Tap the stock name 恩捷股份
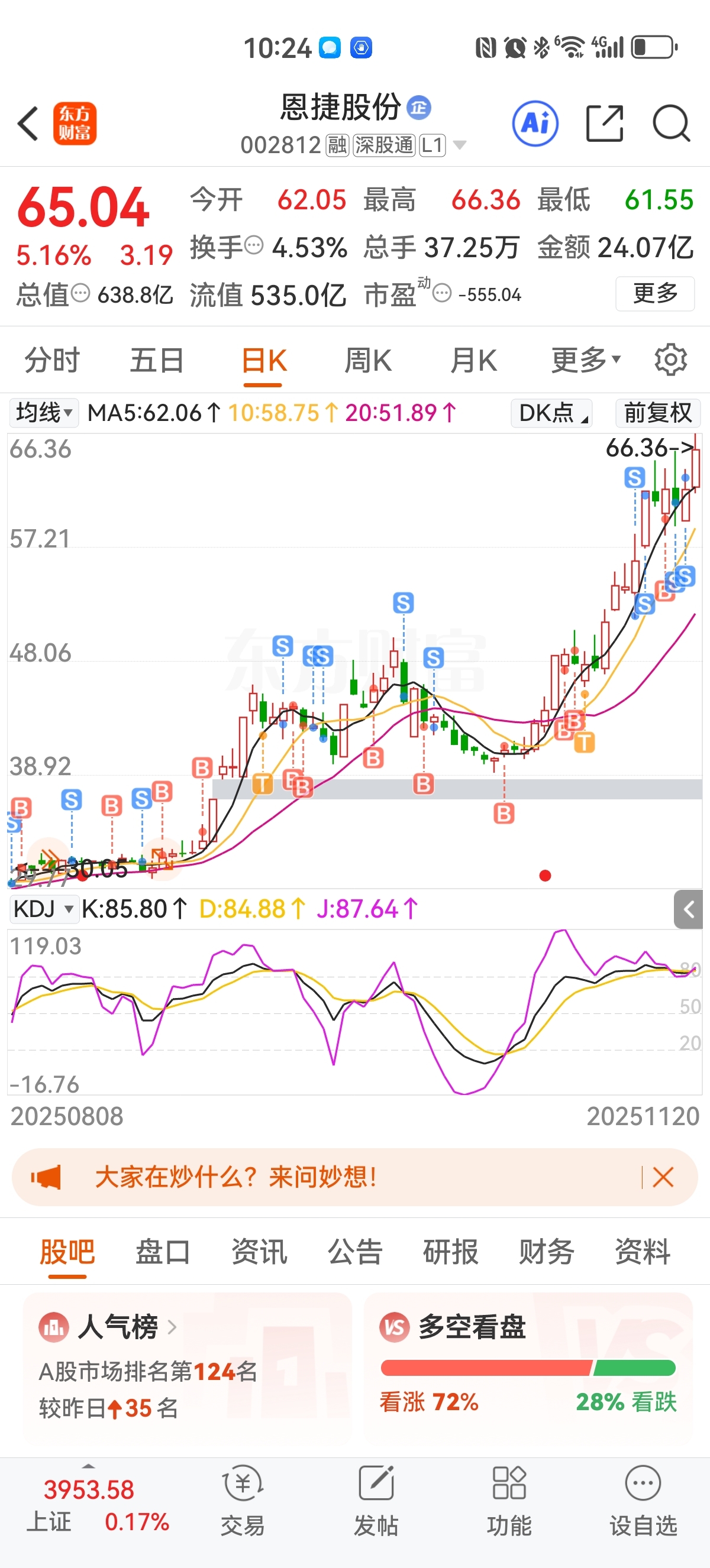 [340, 108]
